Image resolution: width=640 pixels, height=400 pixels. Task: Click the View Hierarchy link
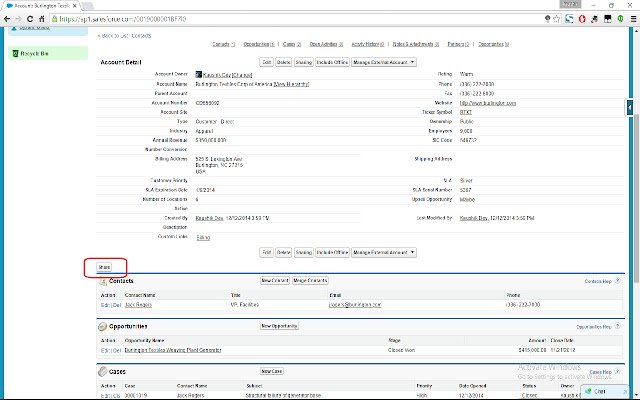[291, 84]
